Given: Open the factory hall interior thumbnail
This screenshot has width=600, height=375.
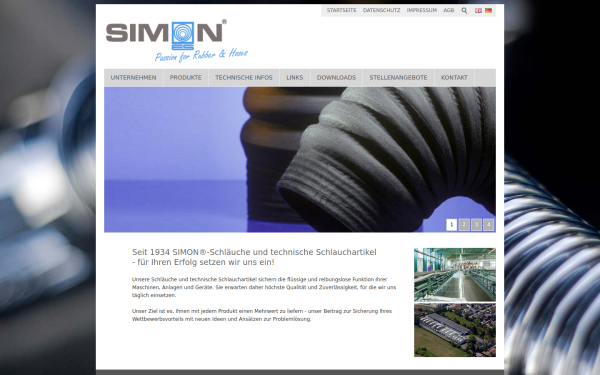Looking at the screenshot, I should 455,275.
